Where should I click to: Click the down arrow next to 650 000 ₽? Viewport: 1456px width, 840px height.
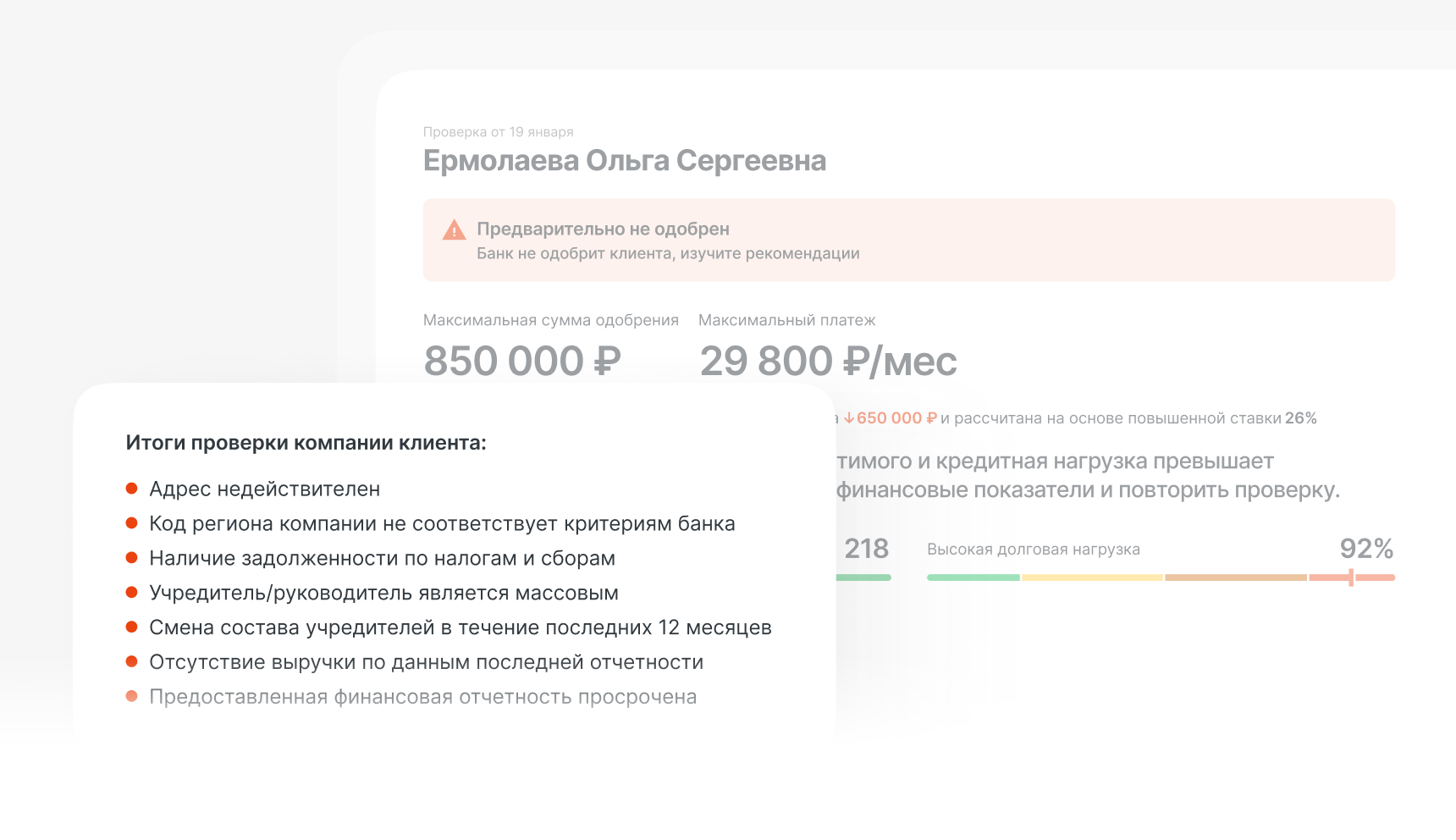pos(849,418)
